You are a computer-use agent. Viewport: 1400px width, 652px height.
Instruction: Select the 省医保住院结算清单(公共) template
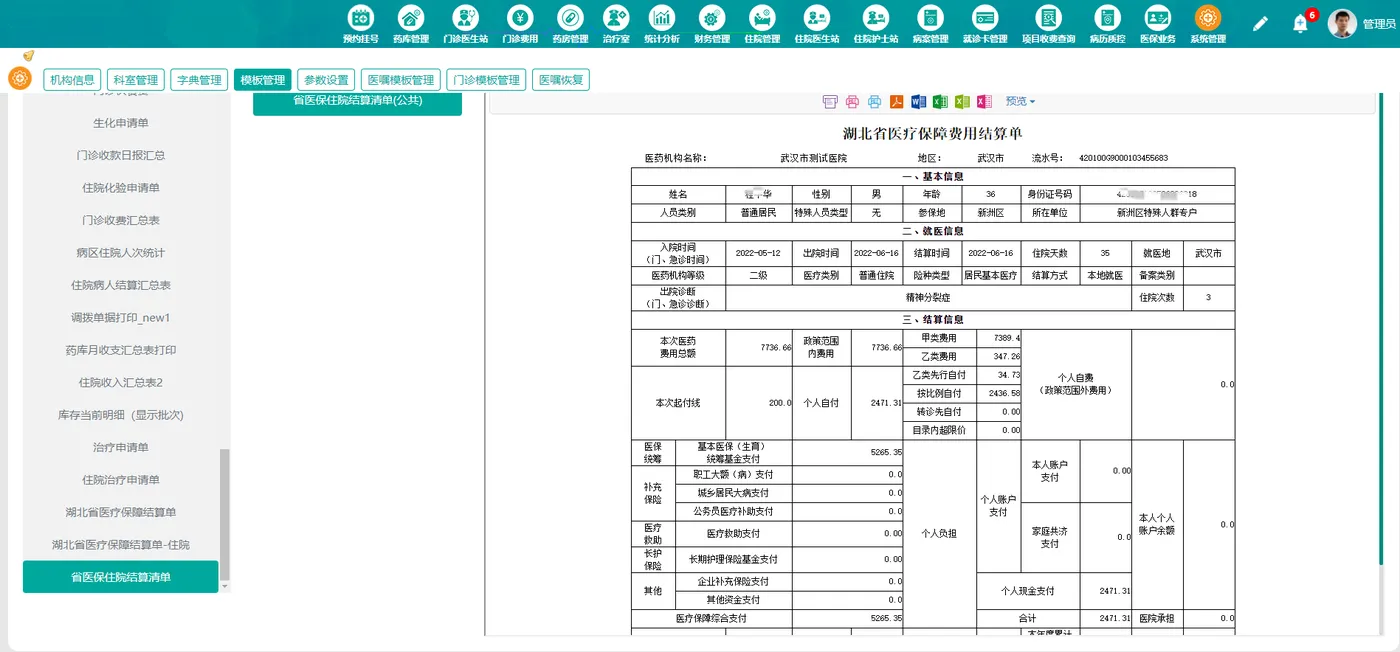pos(357,101)
